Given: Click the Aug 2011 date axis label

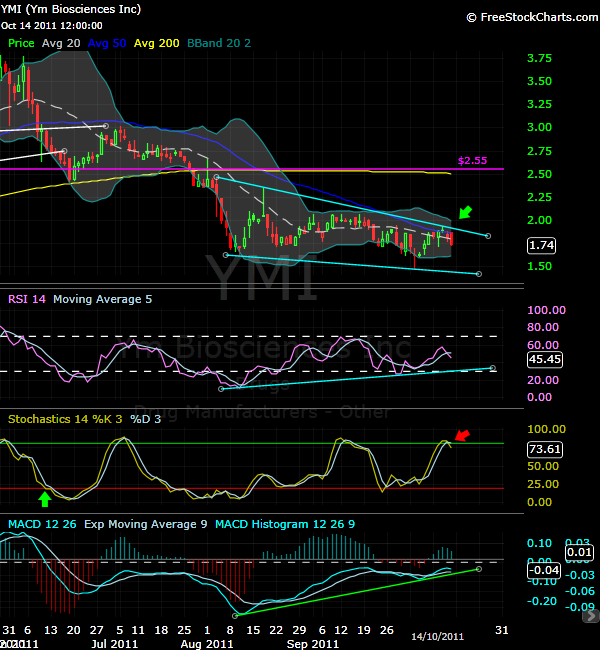Looking at the screenshot, I should pyautogui.click(x=206, y=644).
